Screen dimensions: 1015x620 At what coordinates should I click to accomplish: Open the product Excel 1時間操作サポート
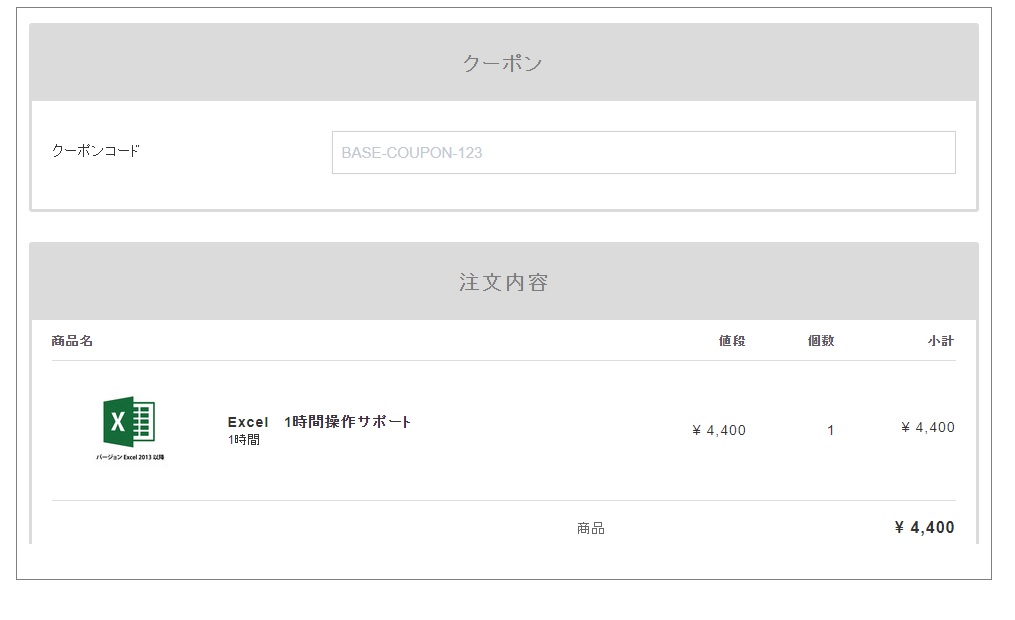320,421
